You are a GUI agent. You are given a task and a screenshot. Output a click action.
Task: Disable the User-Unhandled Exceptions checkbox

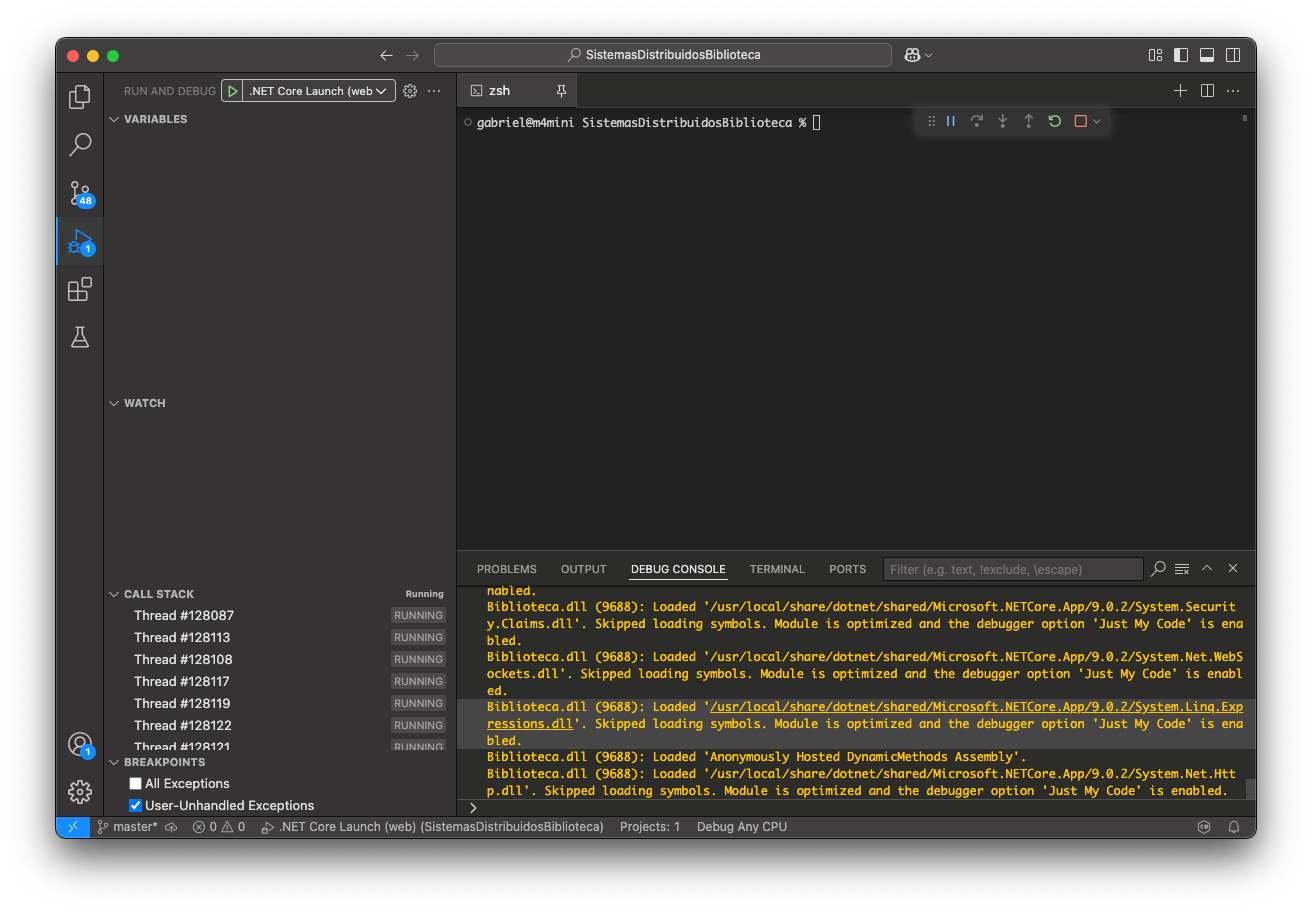(136, 806)
